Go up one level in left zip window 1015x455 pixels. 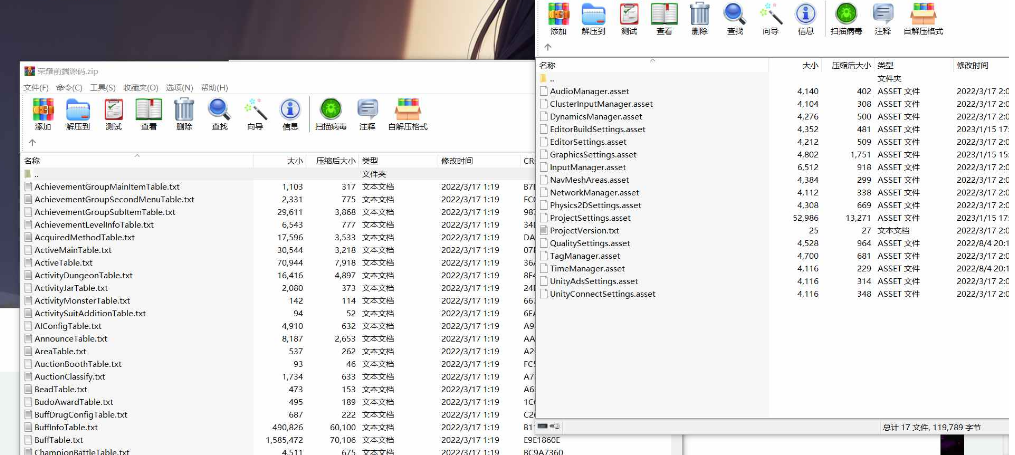click(x=32, y=142)
